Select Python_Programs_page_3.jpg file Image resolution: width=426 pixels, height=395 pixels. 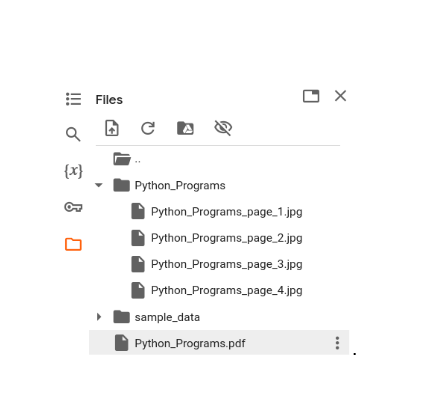pos(217,264)
